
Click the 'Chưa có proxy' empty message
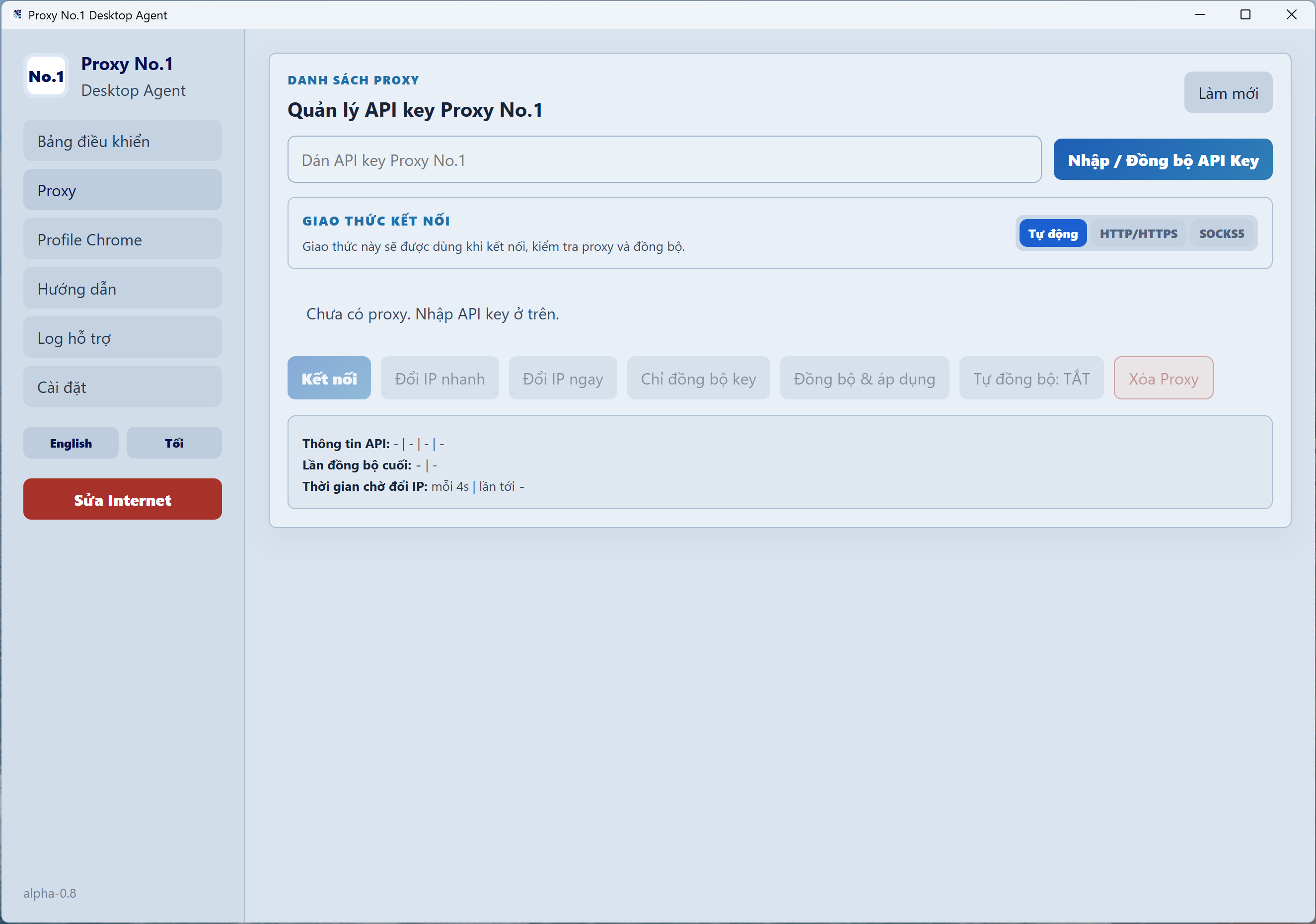click(x=433, y=314)
